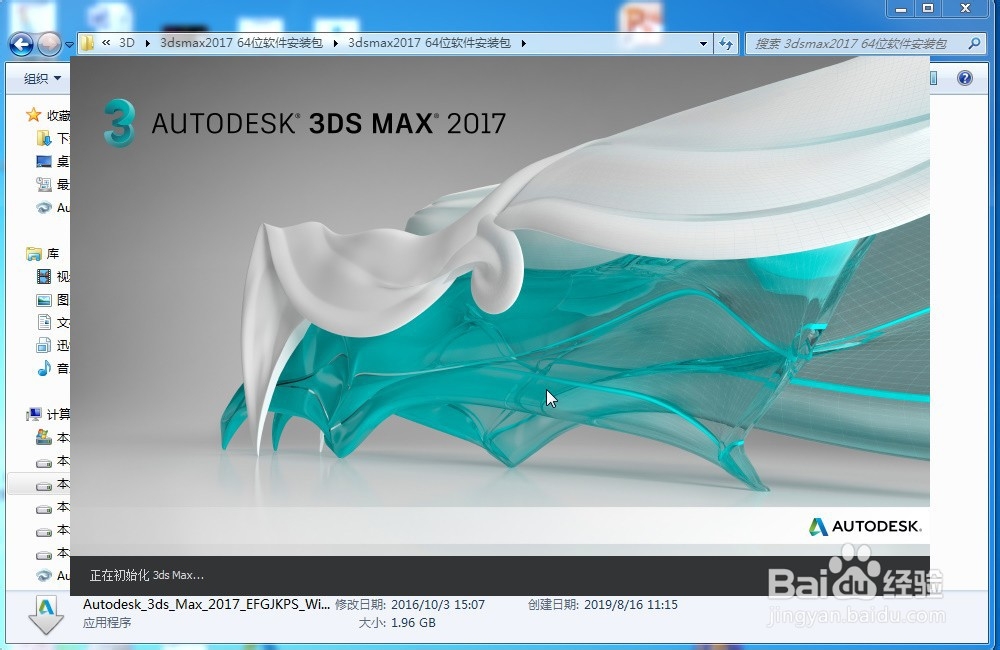
Task: Click the folder icon in the address bar
Action: [x=87, y=43]
